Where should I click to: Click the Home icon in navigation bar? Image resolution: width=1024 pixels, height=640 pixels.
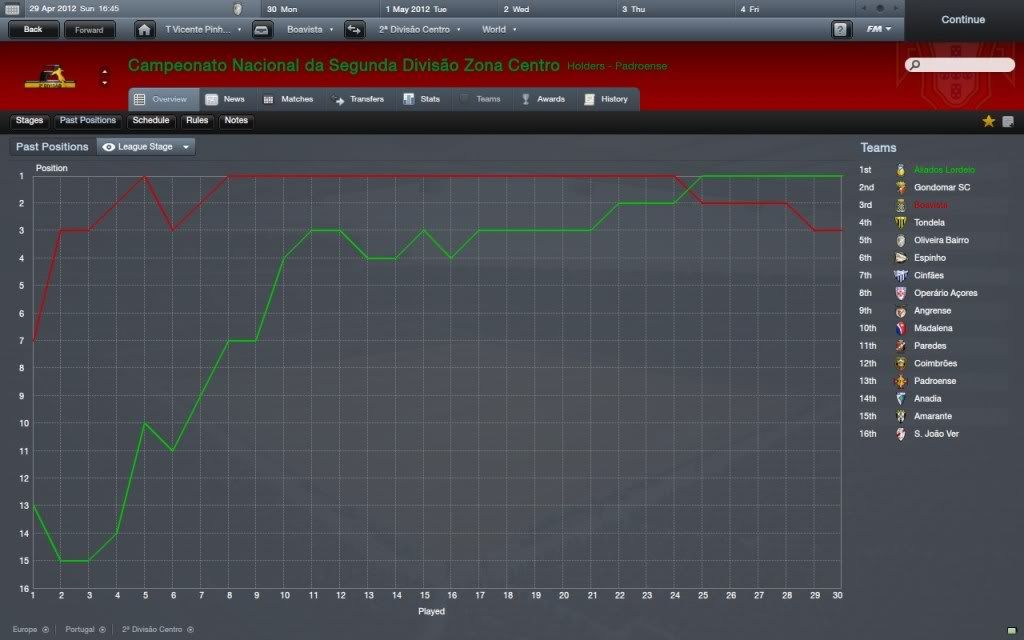(x=145, y=29)
